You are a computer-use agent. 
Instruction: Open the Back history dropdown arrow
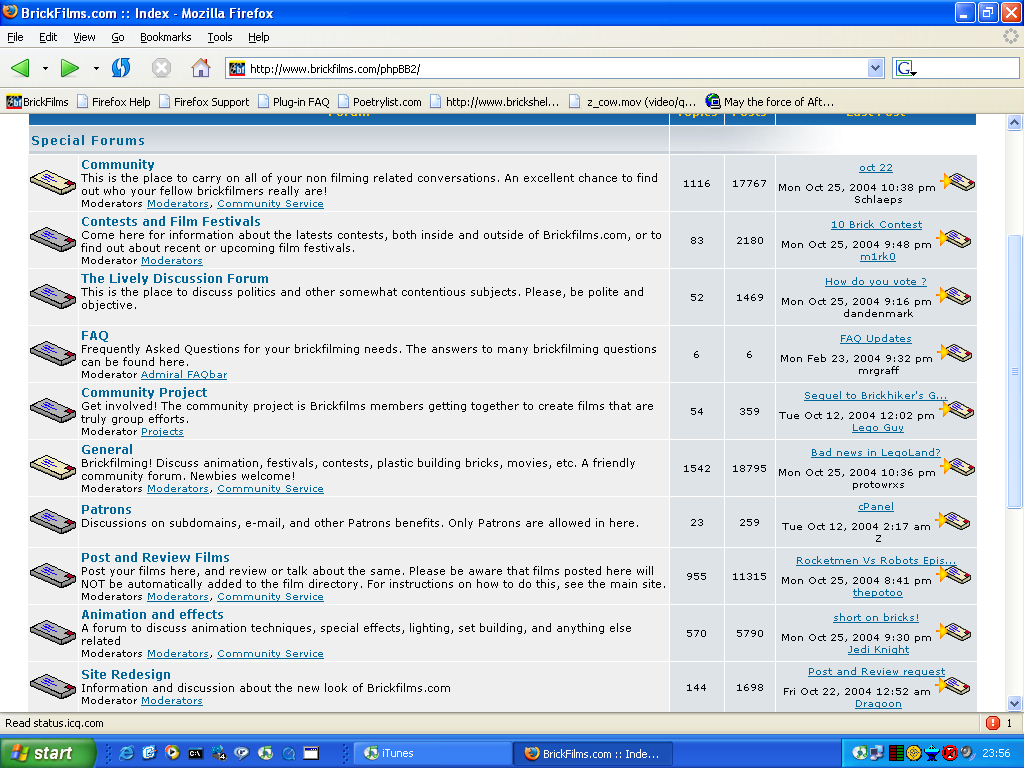(45, 68)
